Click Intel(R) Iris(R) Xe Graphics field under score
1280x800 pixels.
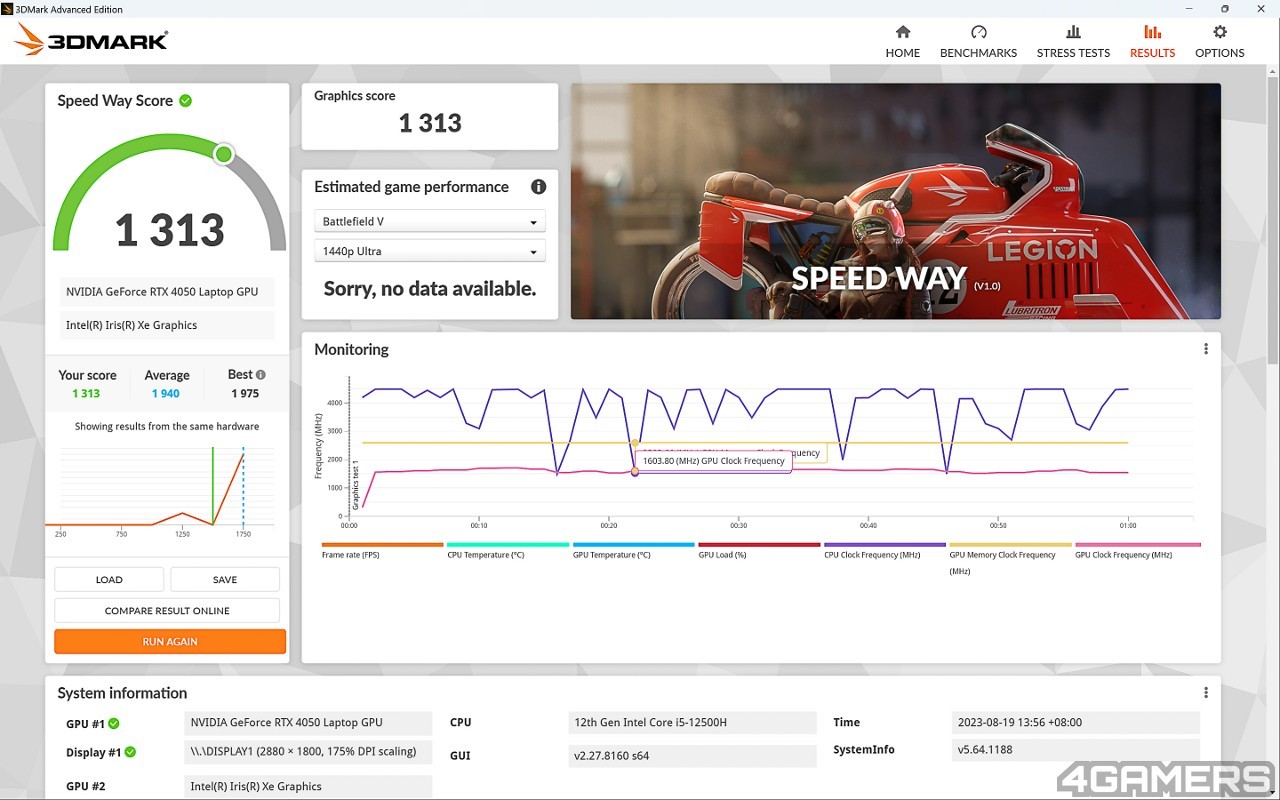167,325
